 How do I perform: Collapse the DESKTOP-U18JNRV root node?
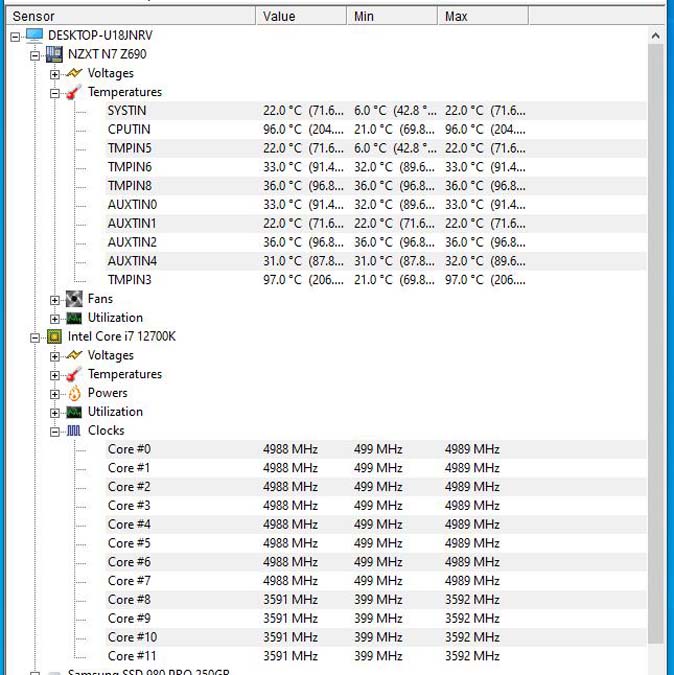click(15, 37)
